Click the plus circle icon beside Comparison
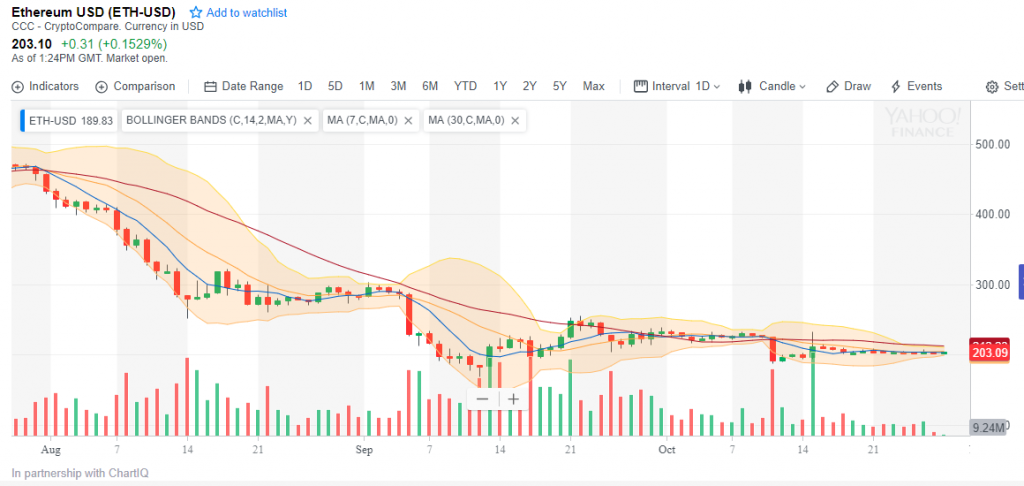Image resolution: width=1024 pixels, height=486 pixels. click(101, 87)
